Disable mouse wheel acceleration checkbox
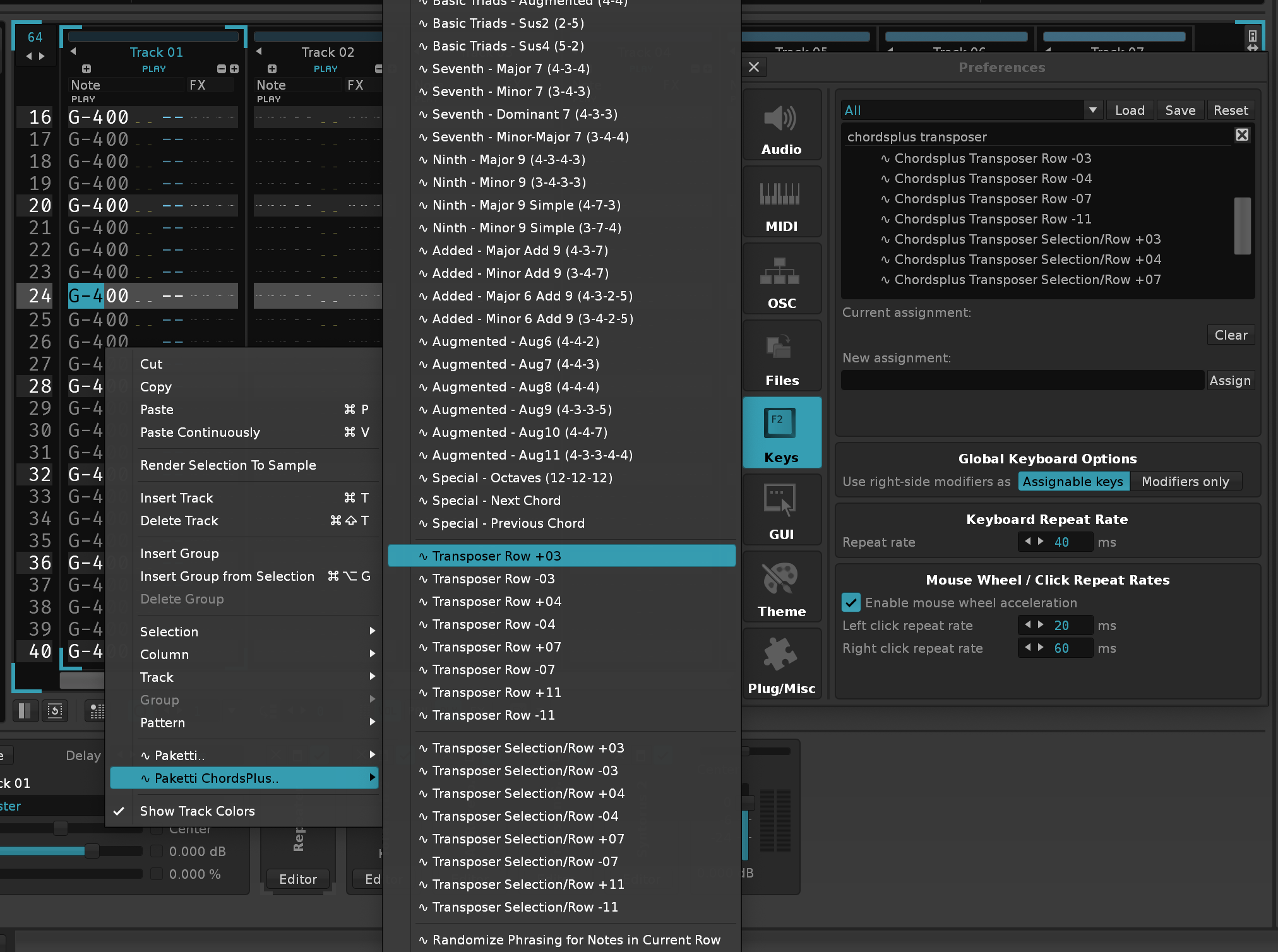Image resolution: width=1278 pixels, height=952 pixels. pyautogui.click(x=851, y=602)
